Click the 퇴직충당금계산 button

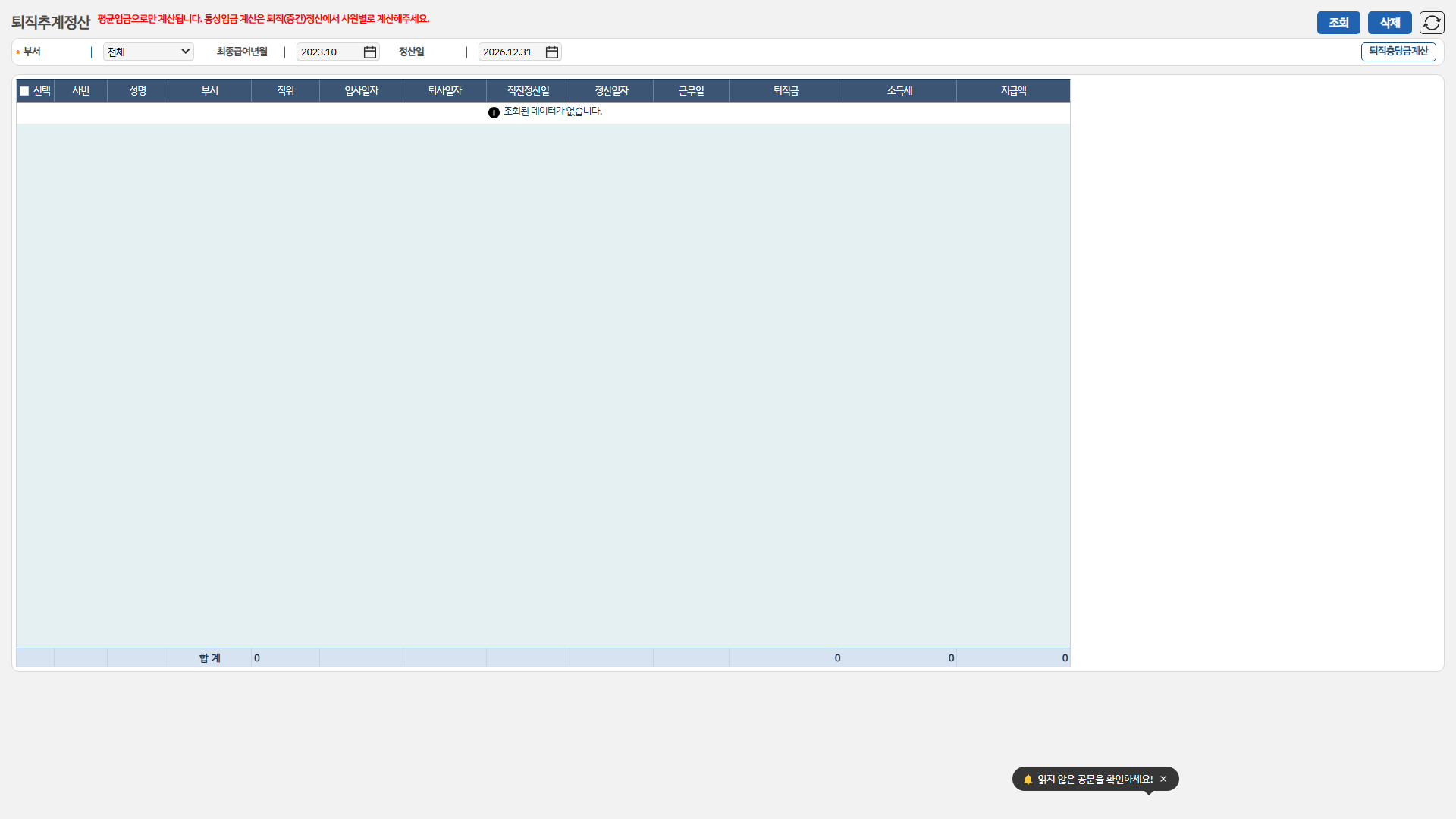1398,52
